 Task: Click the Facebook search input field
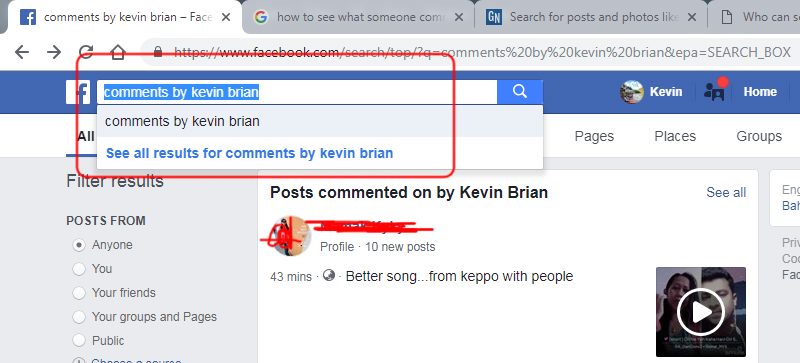pos(297,92)
